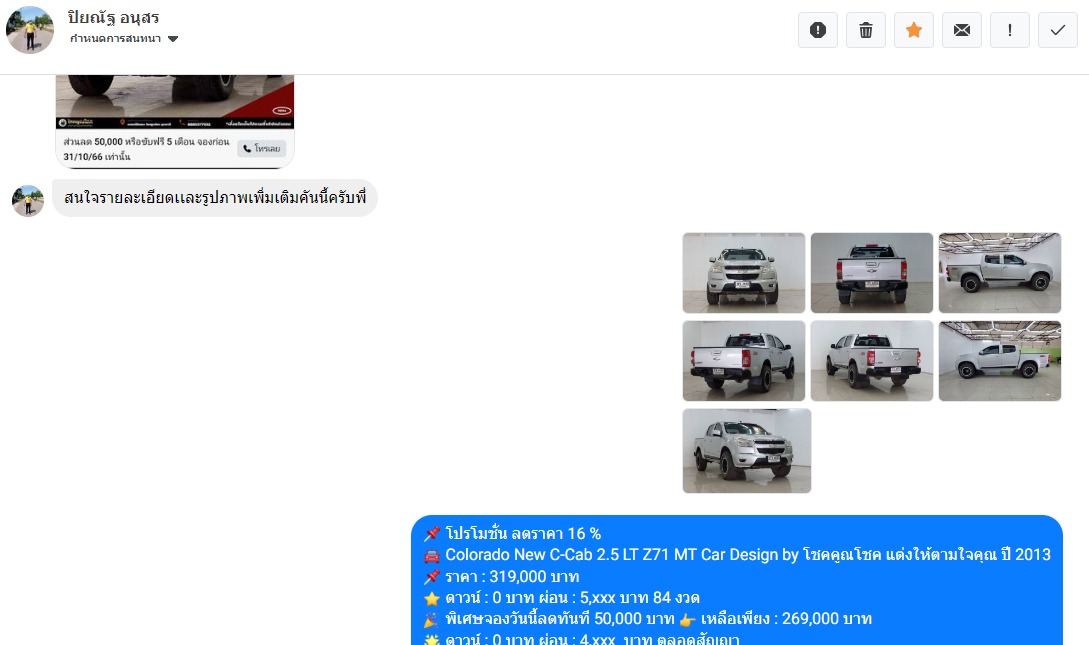Open front view photo of silver pickup

743,273
